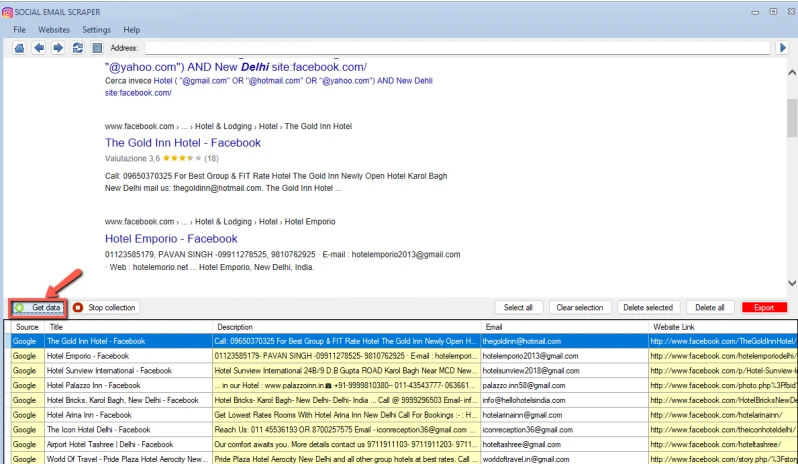Click the Select all button
The height and width of the screenshot is (464, 798).
tap(518, 307)
